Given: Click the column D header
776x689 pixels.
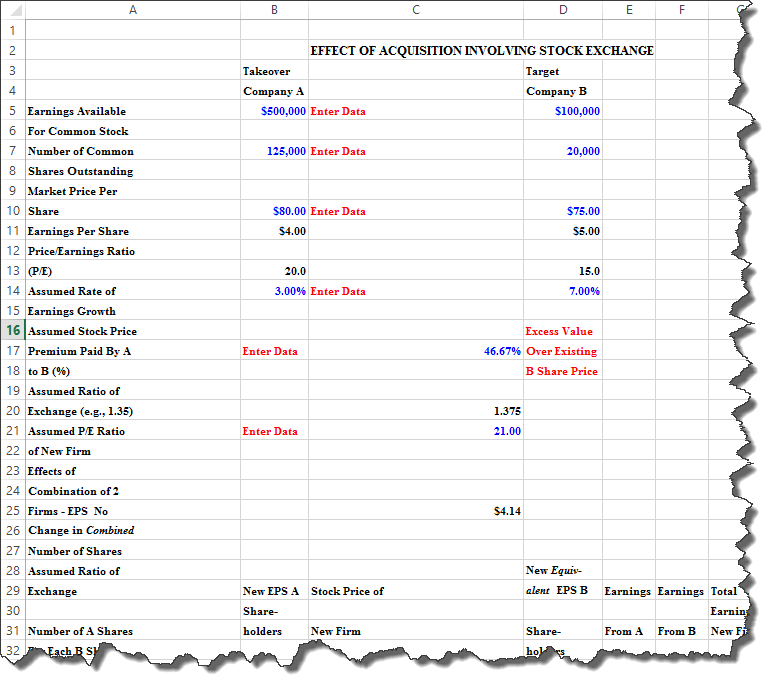Looking at the screenshot, I should pyautogui.click(x=562, y=10).
